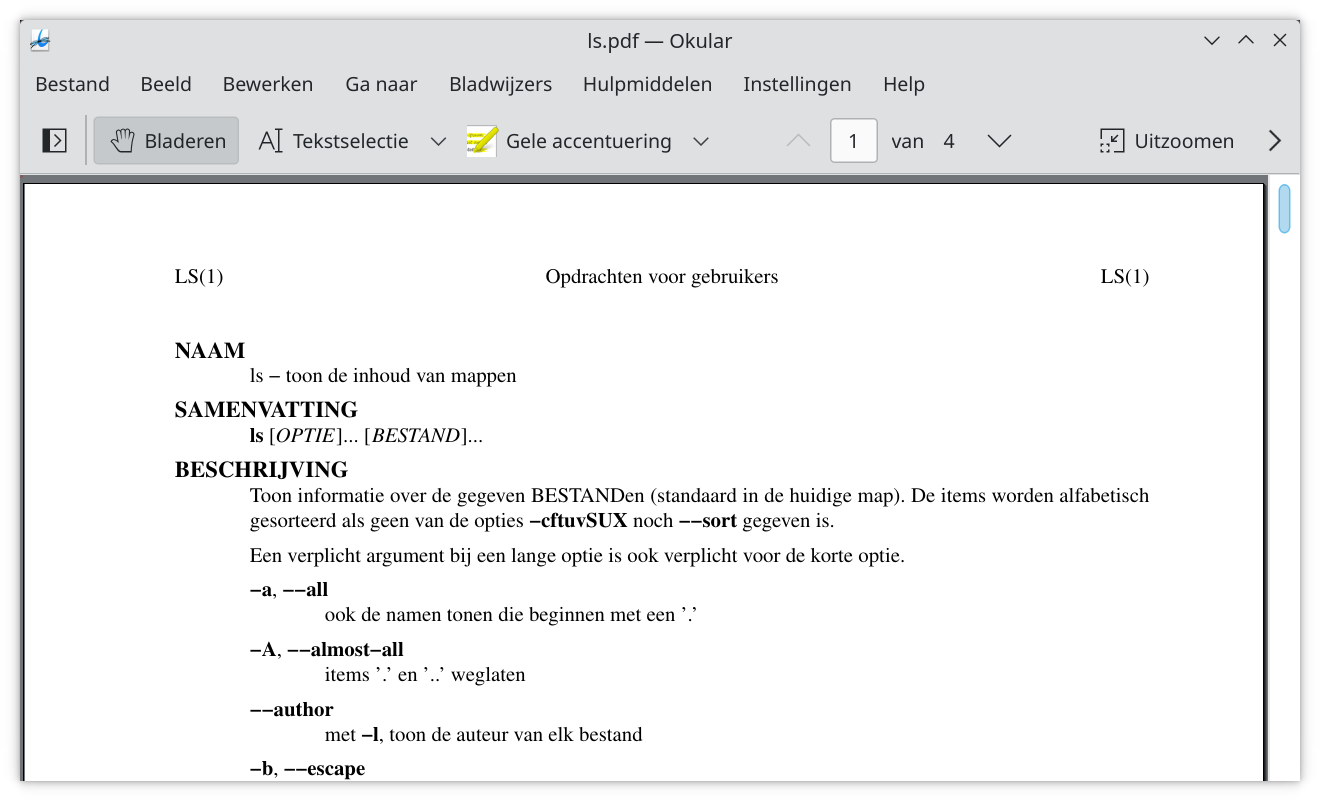Click 'ook de namen tonen' description line
The width and height of the screenshot is (1320, 801).
(x=510, y=615)
